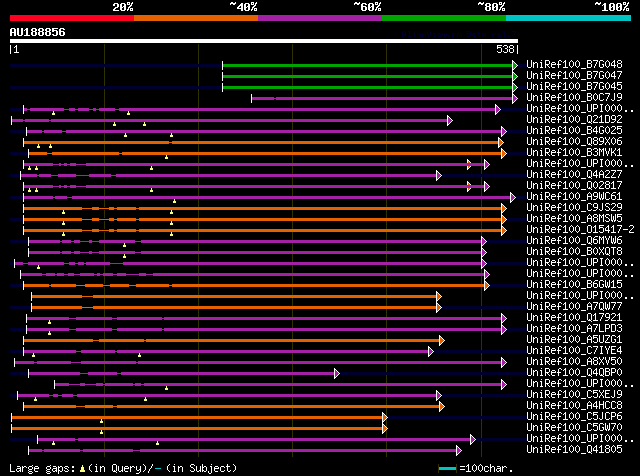Click the end arrowhead of the A9WC61 alignment

(513, 198)
